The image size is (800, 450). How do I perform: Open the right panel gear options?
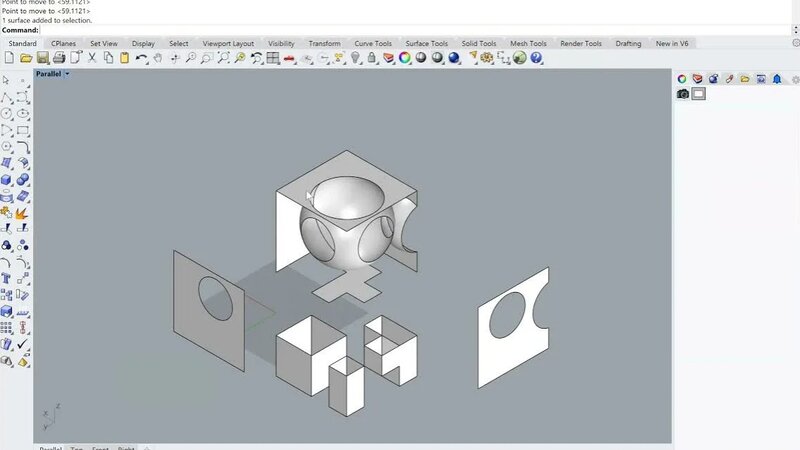[795, 79]
